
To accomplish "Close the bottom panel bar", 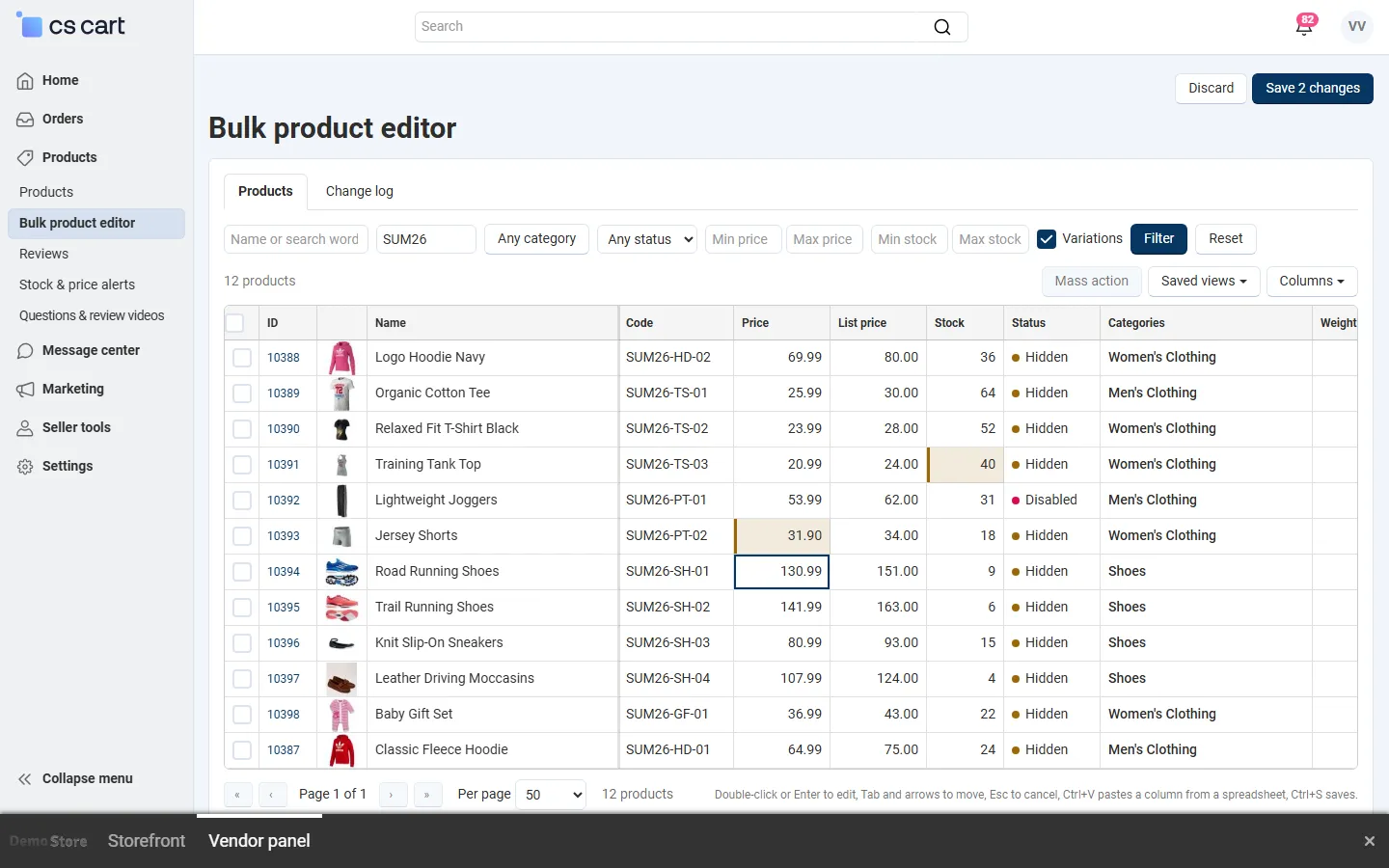I will (1369, 841).
